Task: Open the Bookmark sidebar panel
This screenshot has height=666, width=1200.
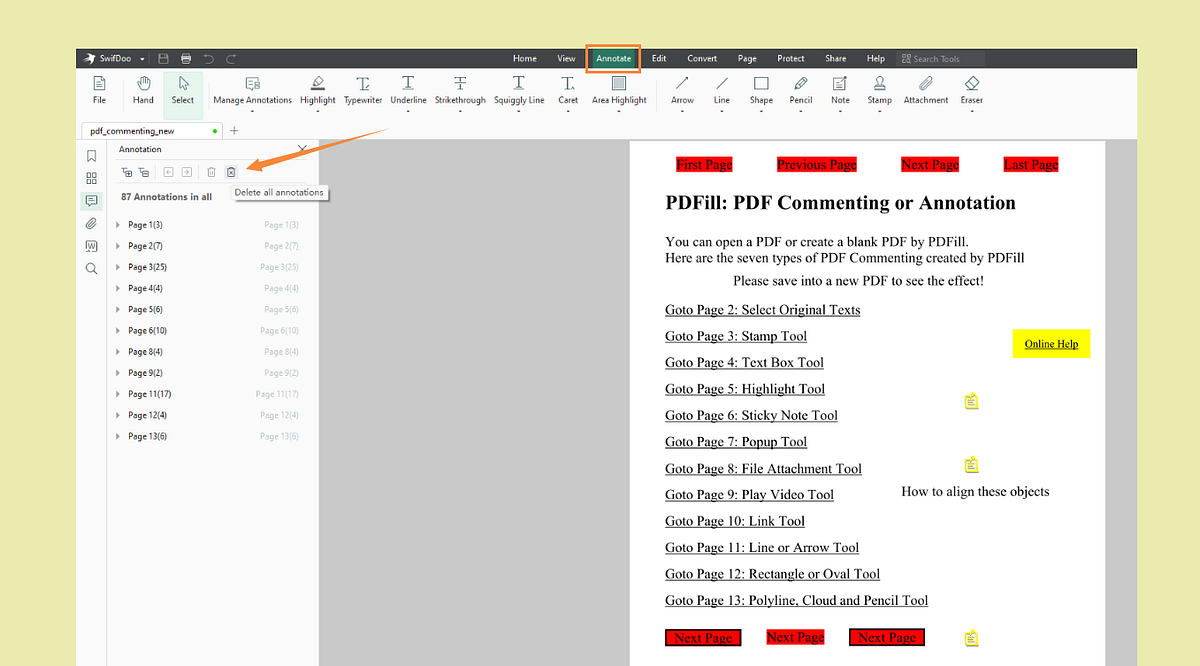Action: (91, 156)
